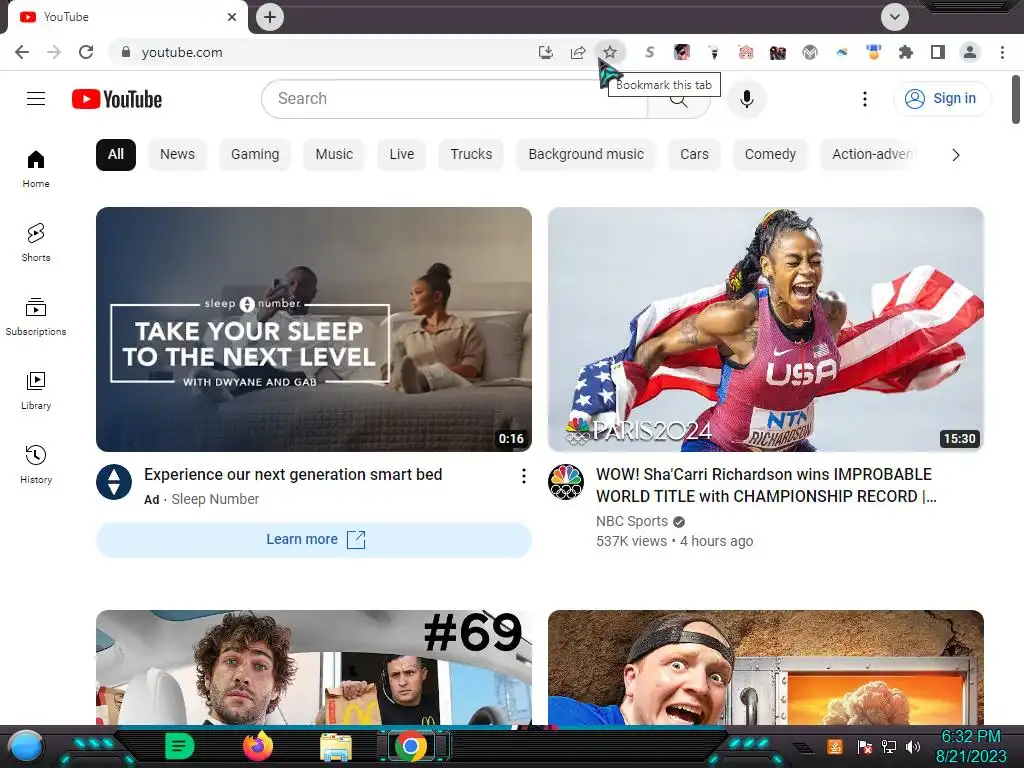Open Shorts in the sidebar
Viewport: 1024px width, 768px height.
(36, 243)
